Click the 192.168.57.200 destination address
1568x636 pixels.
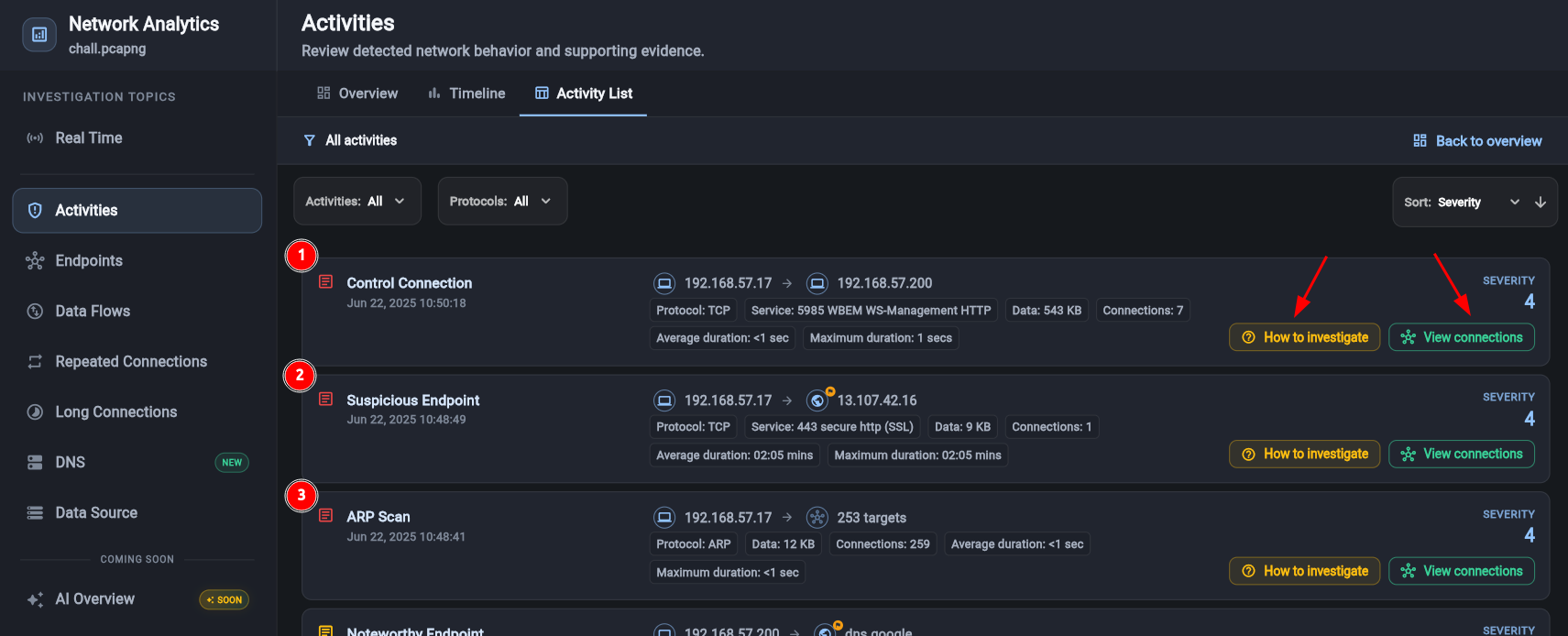(x=884, y=283)
